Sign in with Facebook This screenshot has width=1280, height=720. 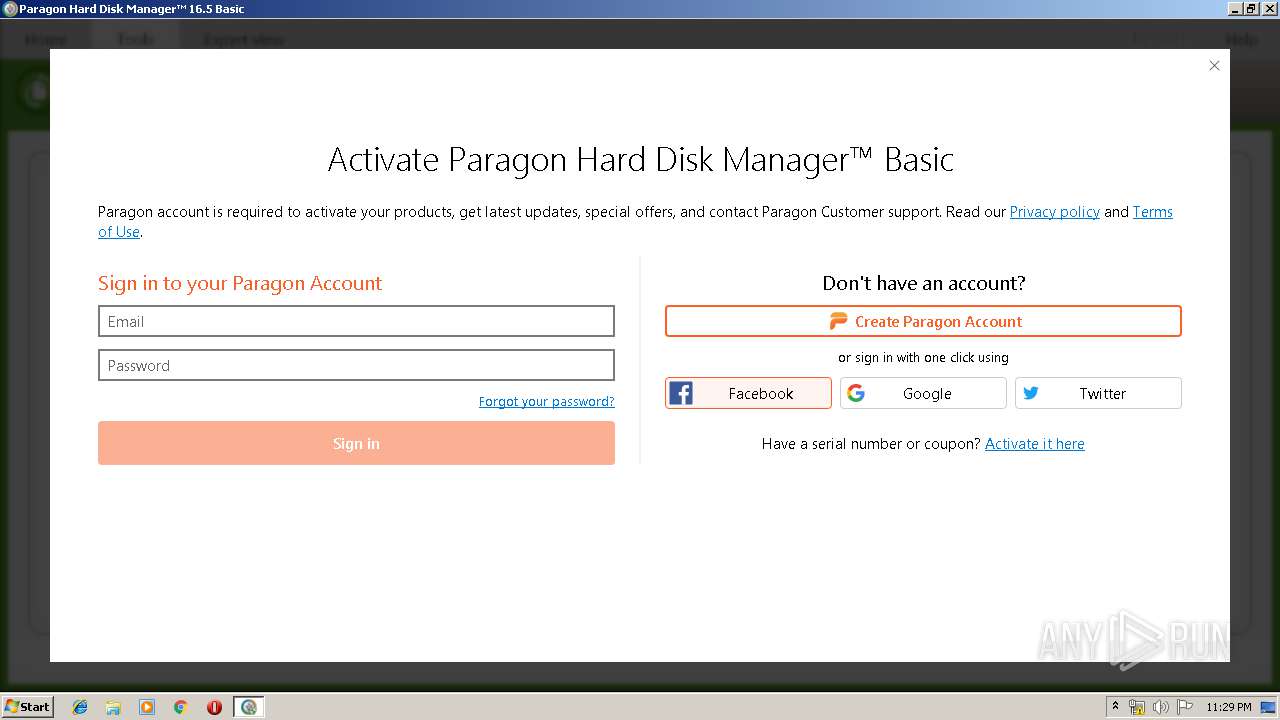pyautogui.click(x=748, y=393)
